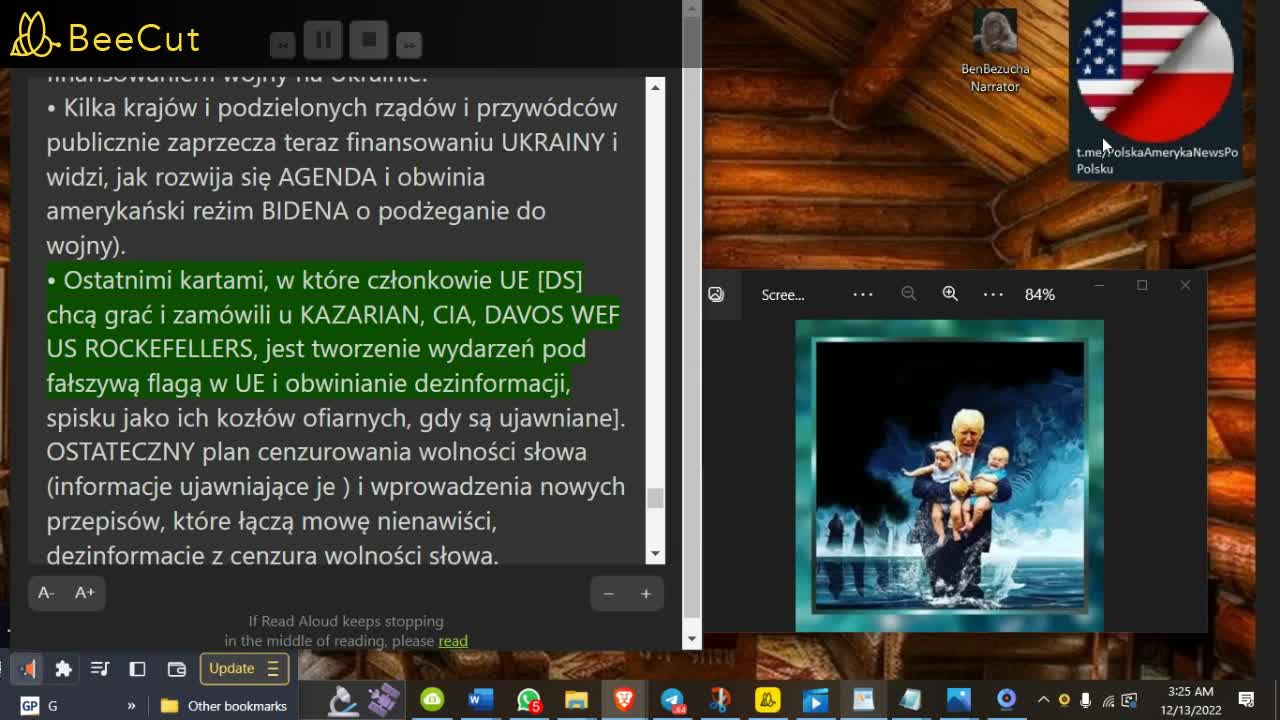Open the browser Extensions puzzle icon
Image resolution: width=1280 pixels, height=720 pixels.
(x=63, y=669)
